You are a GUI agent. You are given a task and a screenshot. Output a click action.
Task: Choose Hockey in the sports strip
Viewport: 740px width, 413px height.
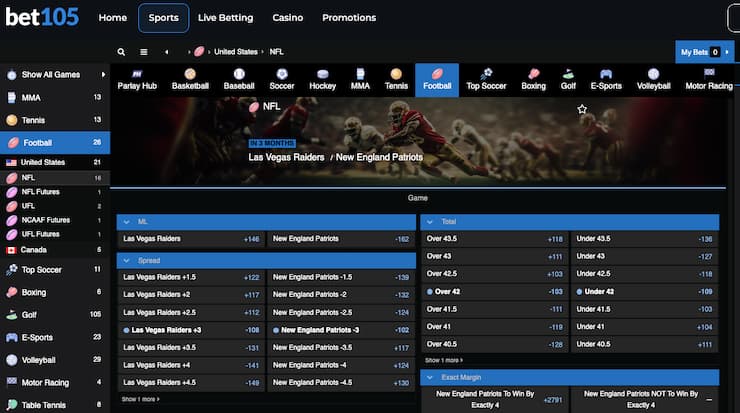322,80
